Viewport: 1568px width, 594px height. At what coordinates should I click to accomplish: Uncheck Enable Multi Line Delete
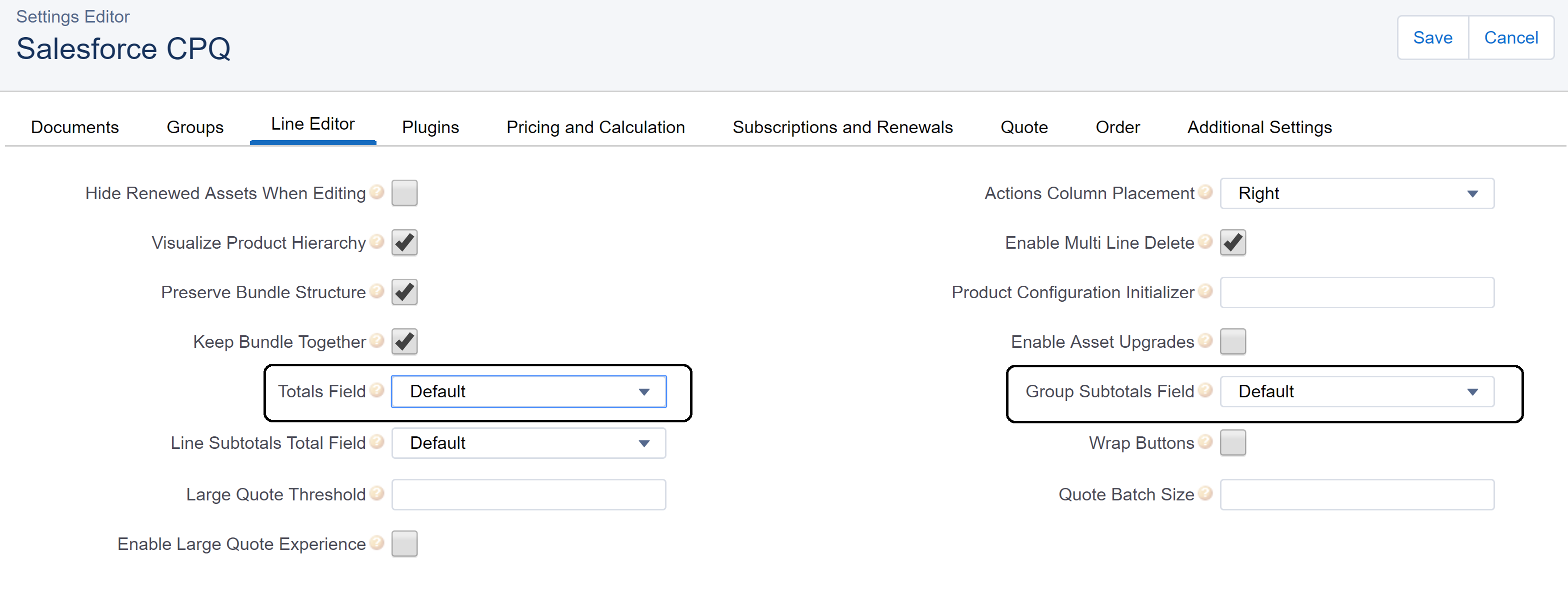[1232, 243]
